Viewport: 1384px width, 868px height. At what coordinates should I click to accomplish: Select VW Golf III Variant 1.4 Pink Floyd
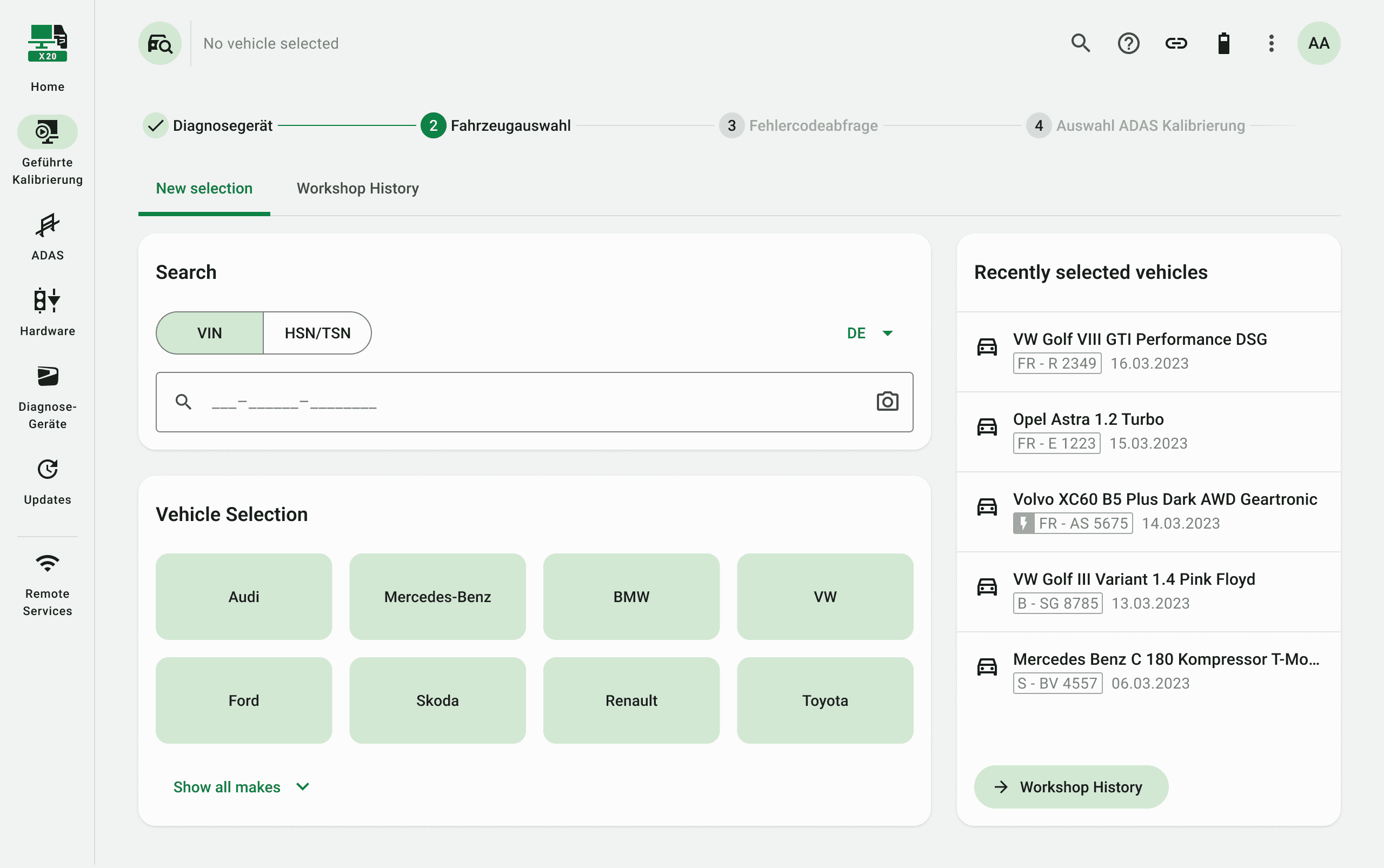pos(1148,591)
